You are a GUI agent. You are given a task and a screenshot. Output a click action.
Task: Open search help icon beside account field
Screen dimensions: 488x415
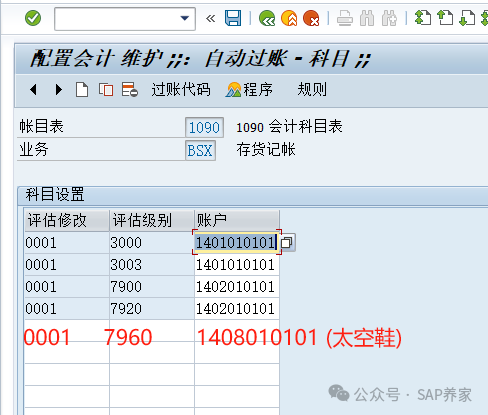click(287, 242)
